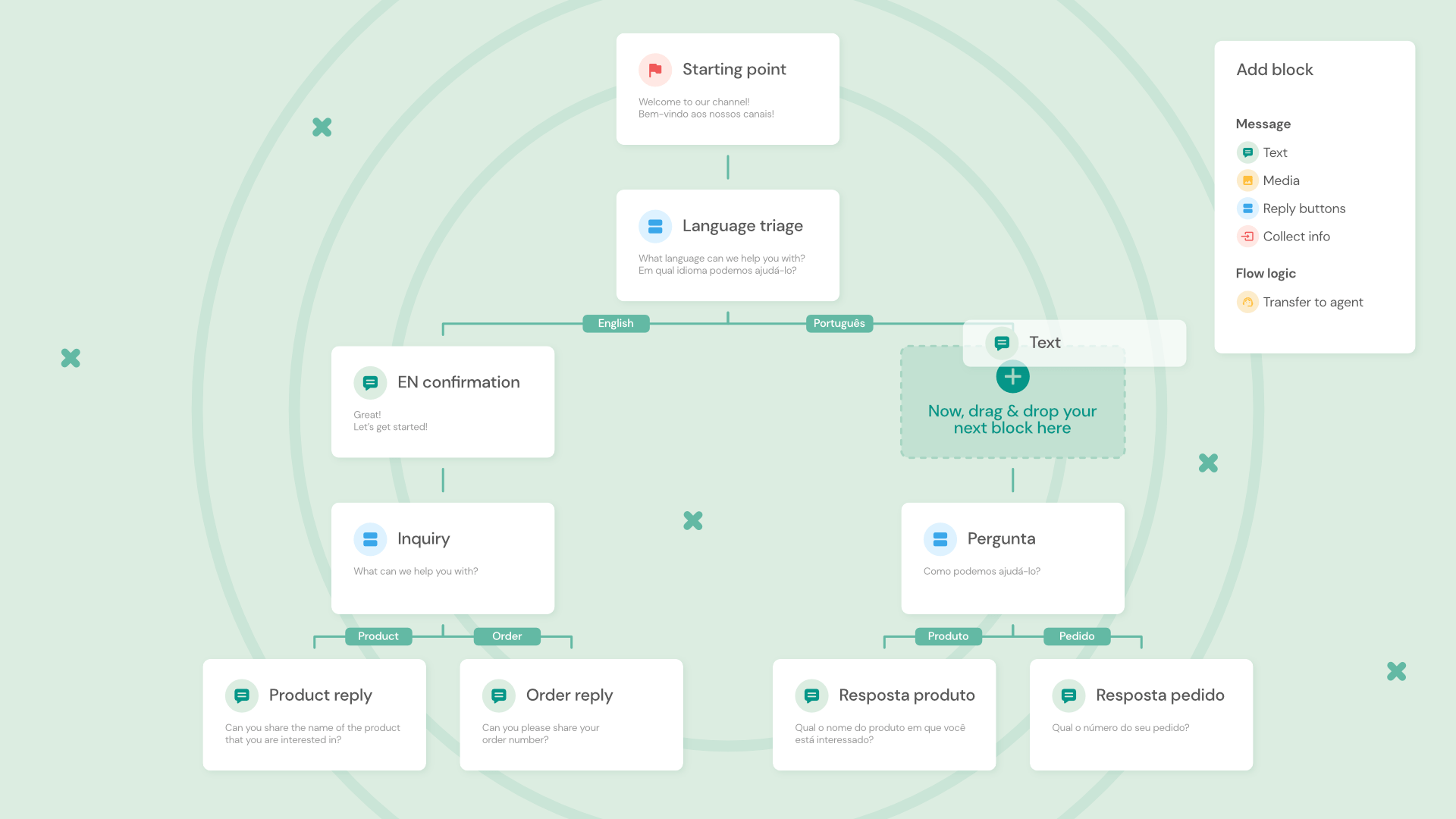This screenshot has width=1456, height=819.
Task: Choose Collect info in the Message list
Action: (x=1296, y=237)
